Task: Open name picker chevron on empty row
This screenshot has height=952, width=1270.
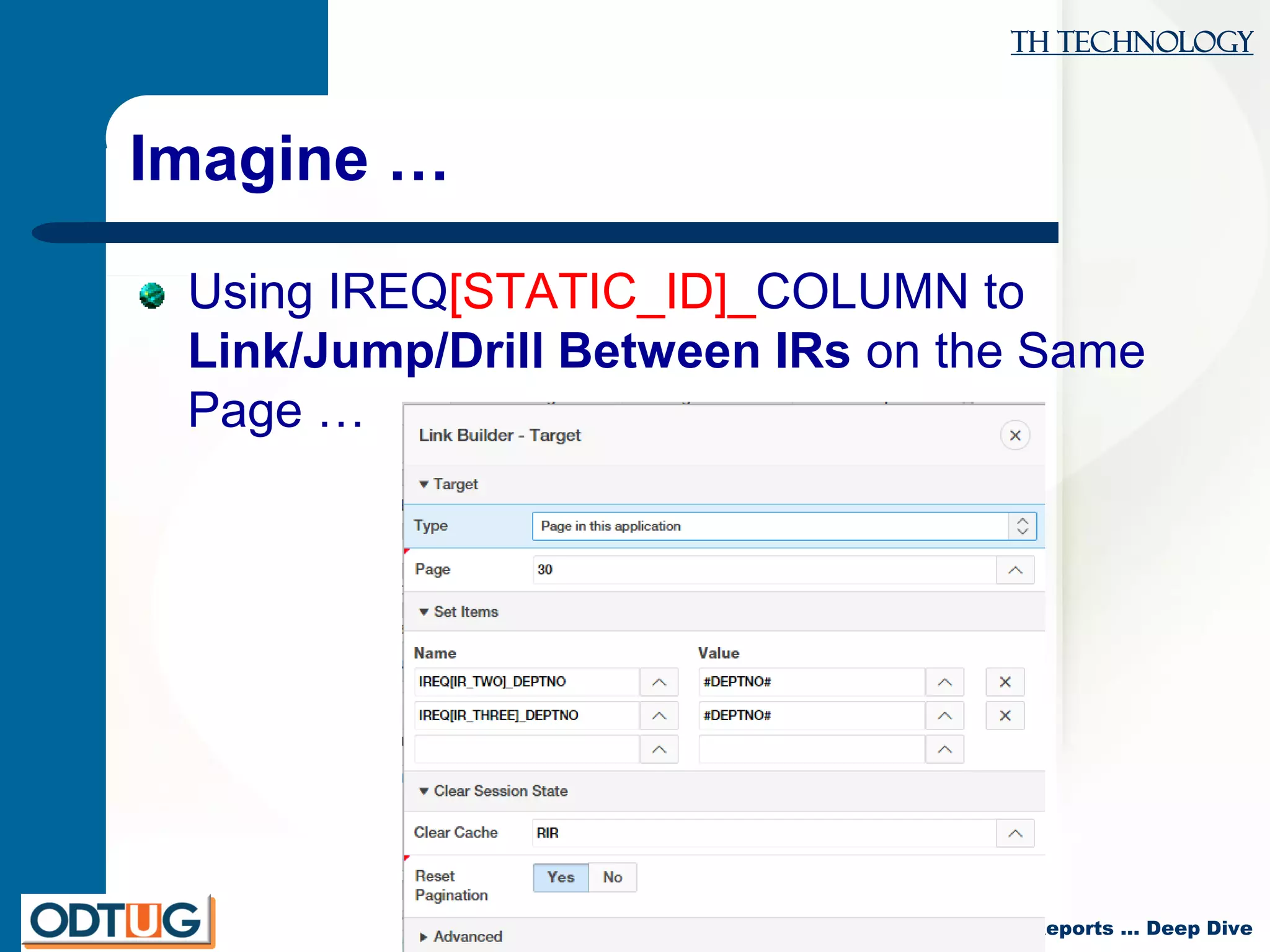Action: 659,749
